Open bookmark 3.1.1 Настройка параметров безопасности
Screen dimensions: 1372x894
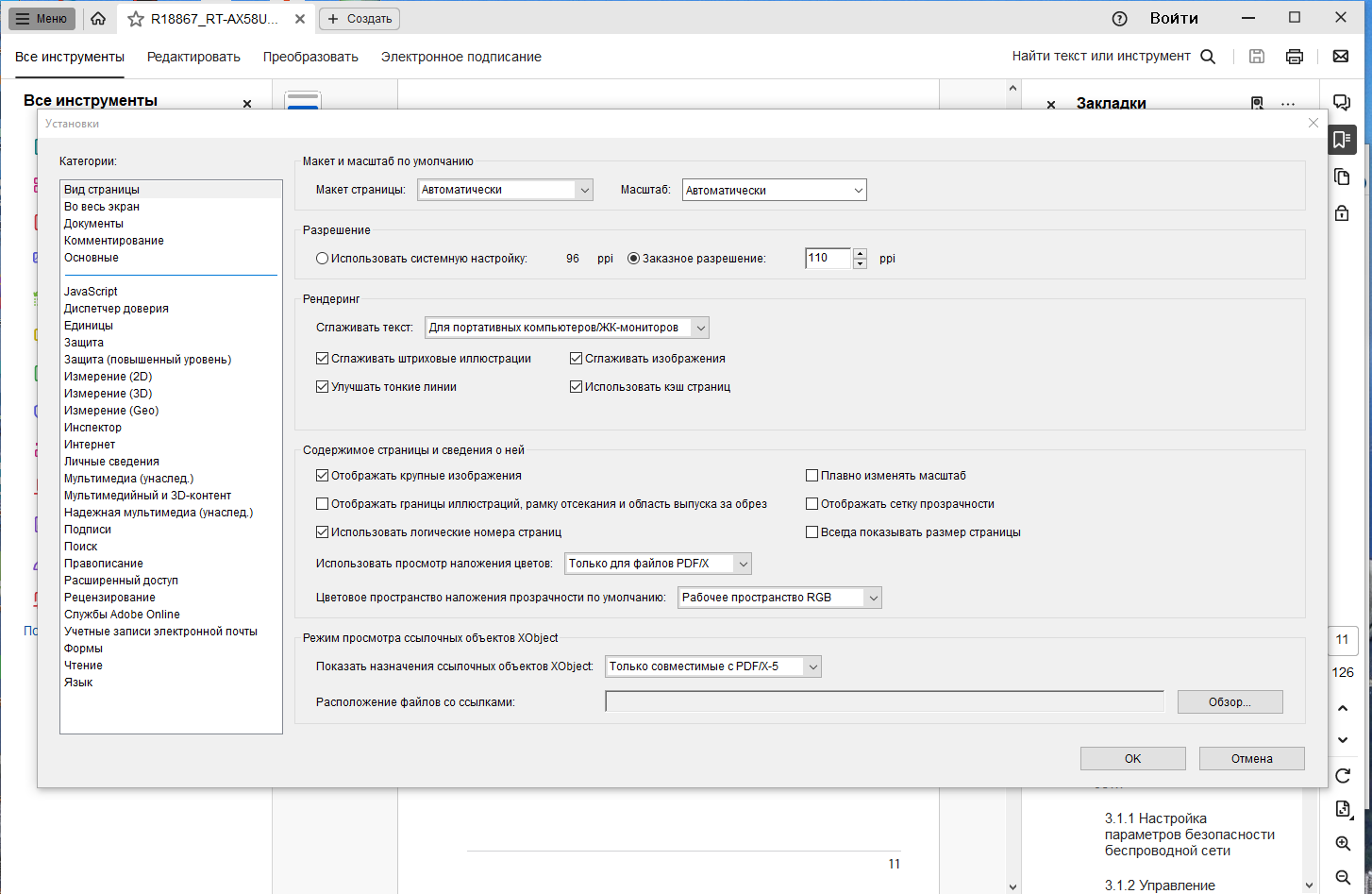pos(1190,835)
